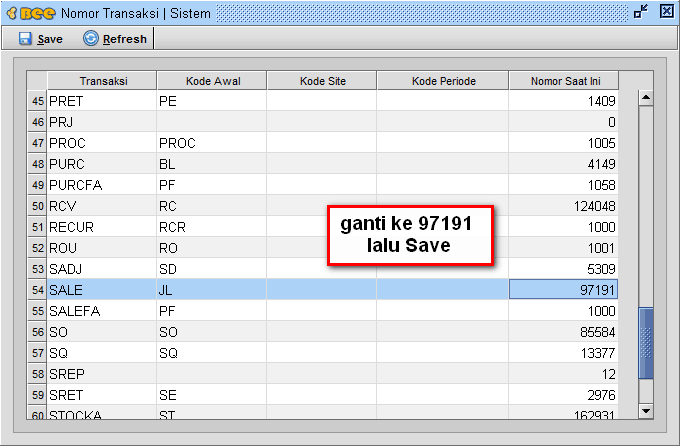
Task: Click the 85584 number cell
Action: point(563,332)
